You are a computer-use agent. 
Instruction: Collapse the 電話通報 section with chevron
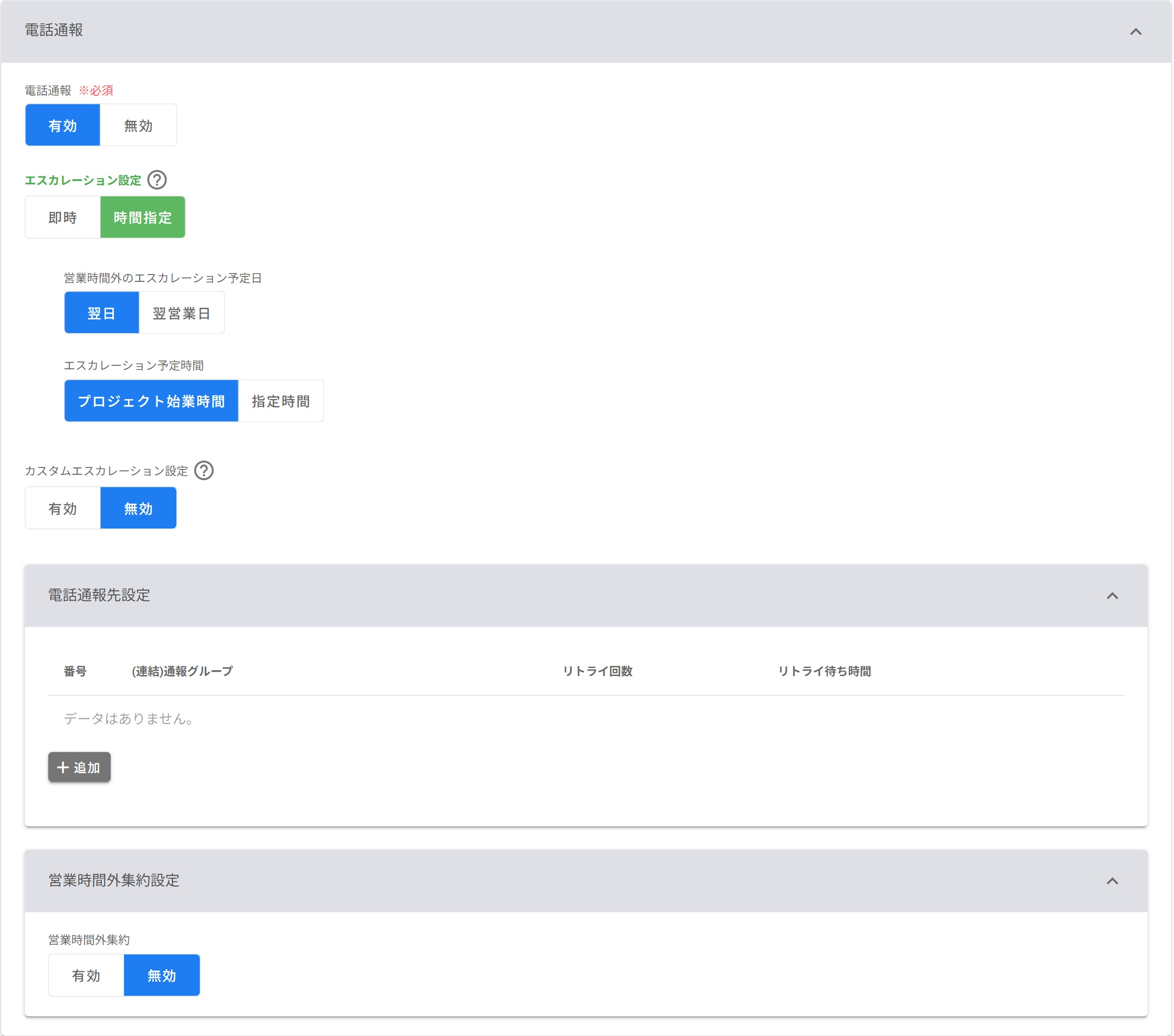click(x=1135, y=32)
